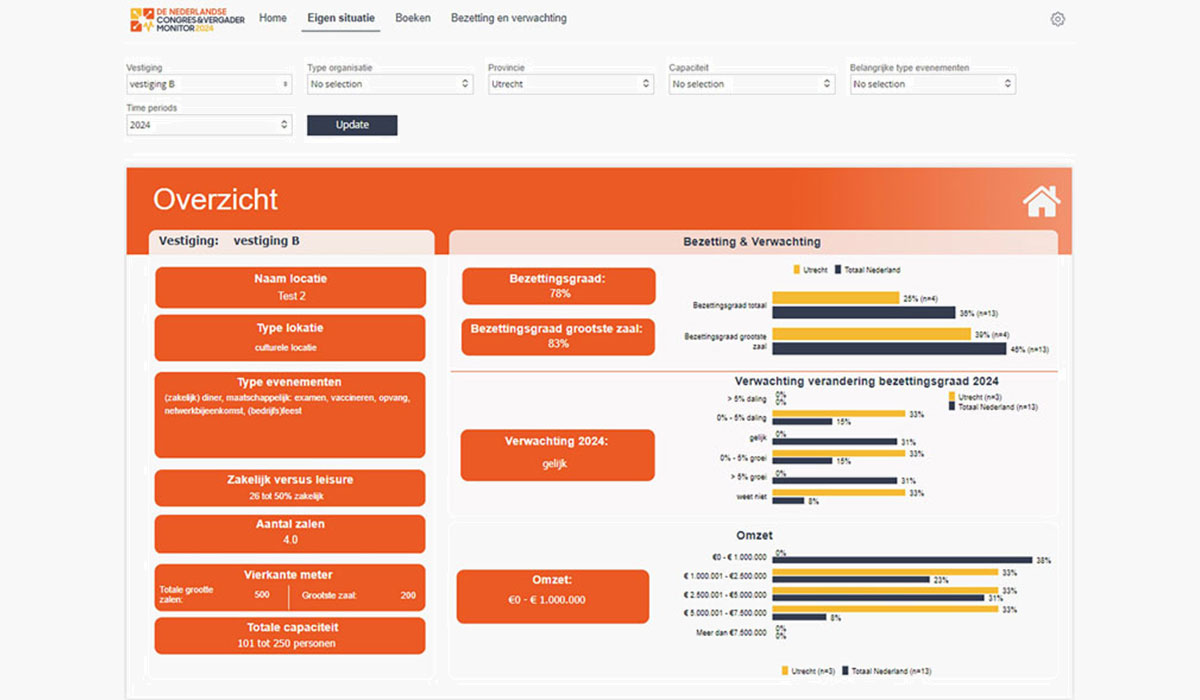Click the 46% bar for Bezettingsgraad grootste zaal
This screenshot has height=700, width=1200.
(x=890, y=349)
